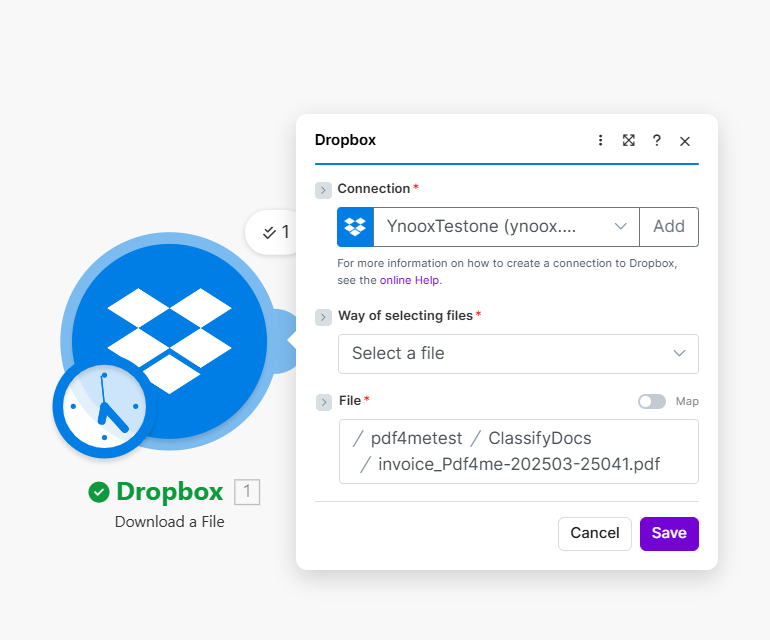Screen dimensions: 770x640
Task: Click the ClassifyDocs folder path segment
Action: (540, 438)
